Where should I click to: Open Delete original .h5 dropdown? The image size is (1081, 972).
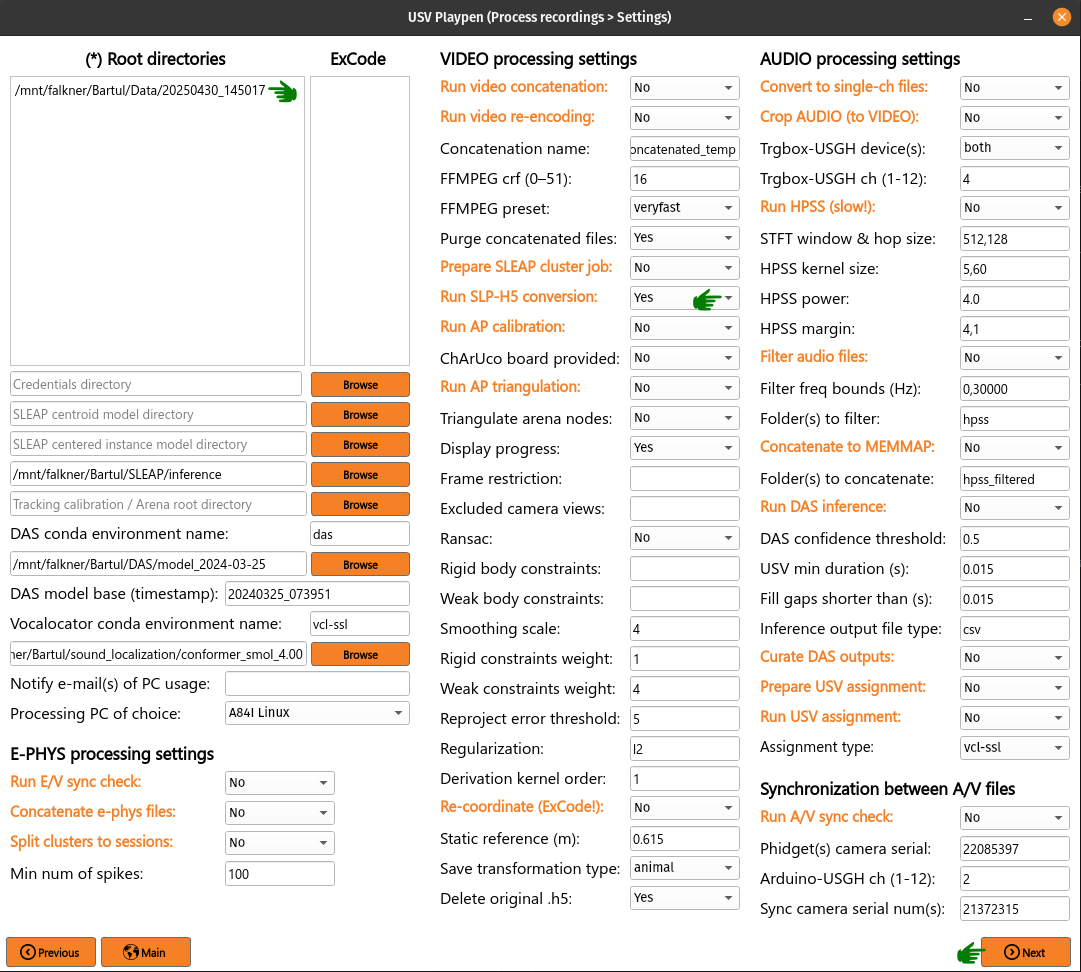[684, 898]
